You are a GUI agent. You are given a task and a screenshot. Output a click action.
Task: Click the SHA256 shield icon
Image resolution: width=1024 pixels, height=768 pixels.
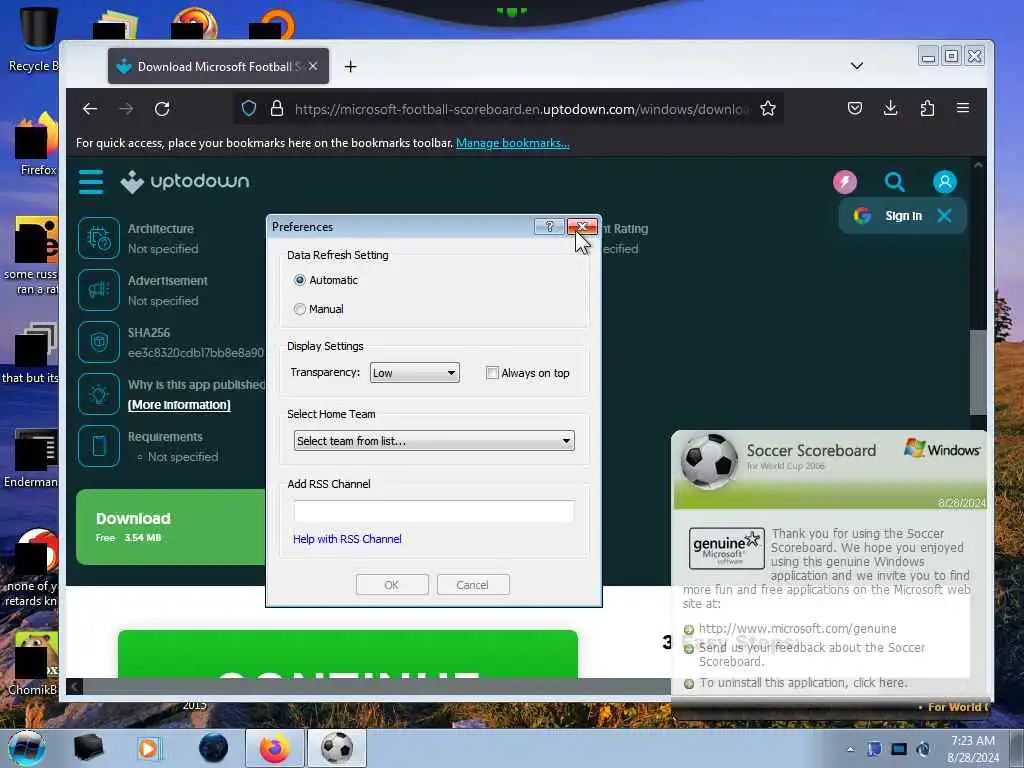[99, 342]
